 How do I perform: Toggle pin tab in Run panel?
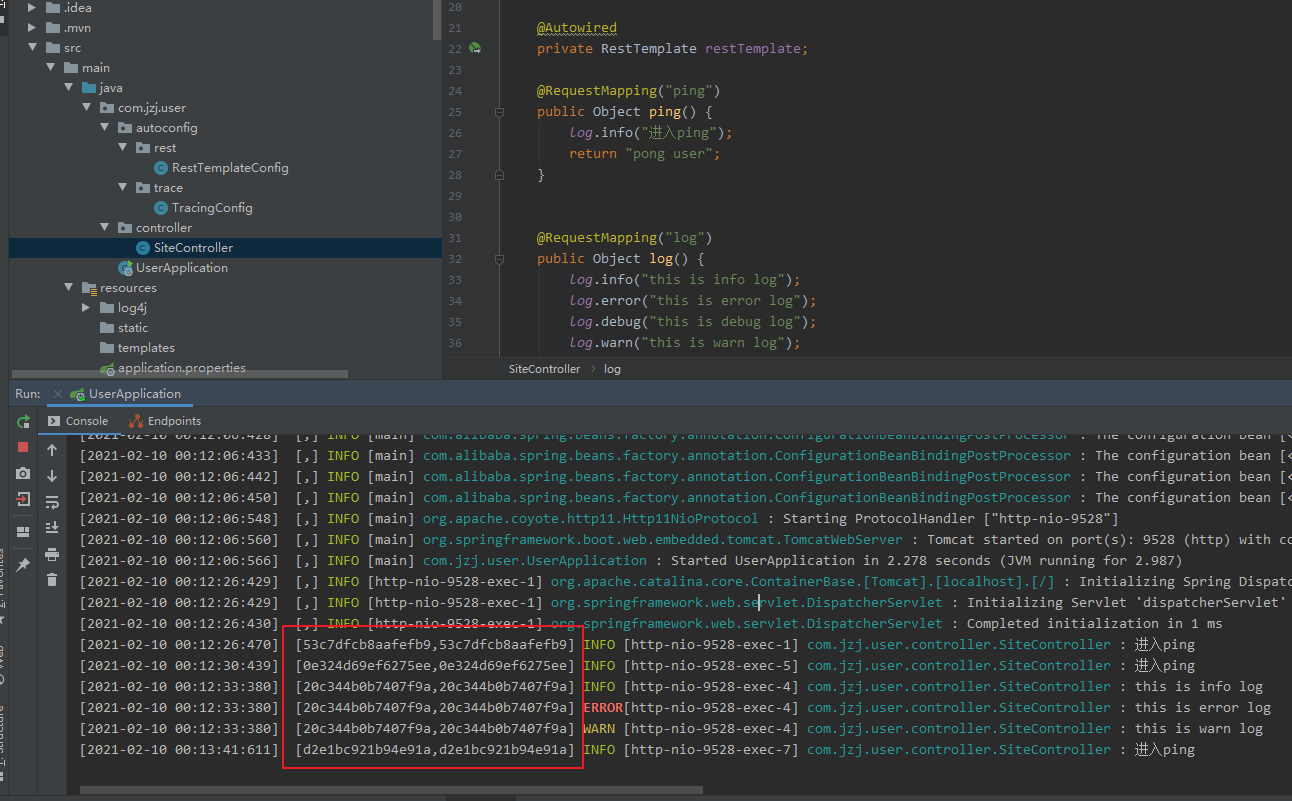click(23, 566)
